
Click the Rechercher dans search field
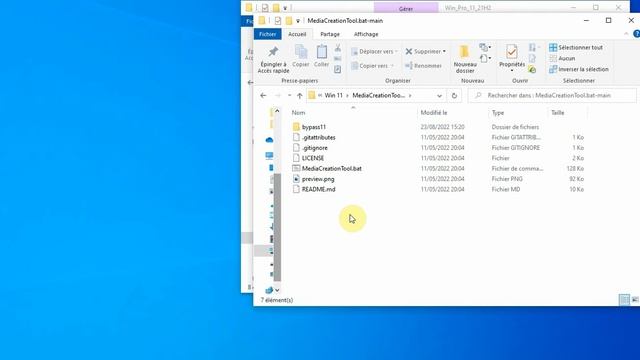click(x=552, y=96)
